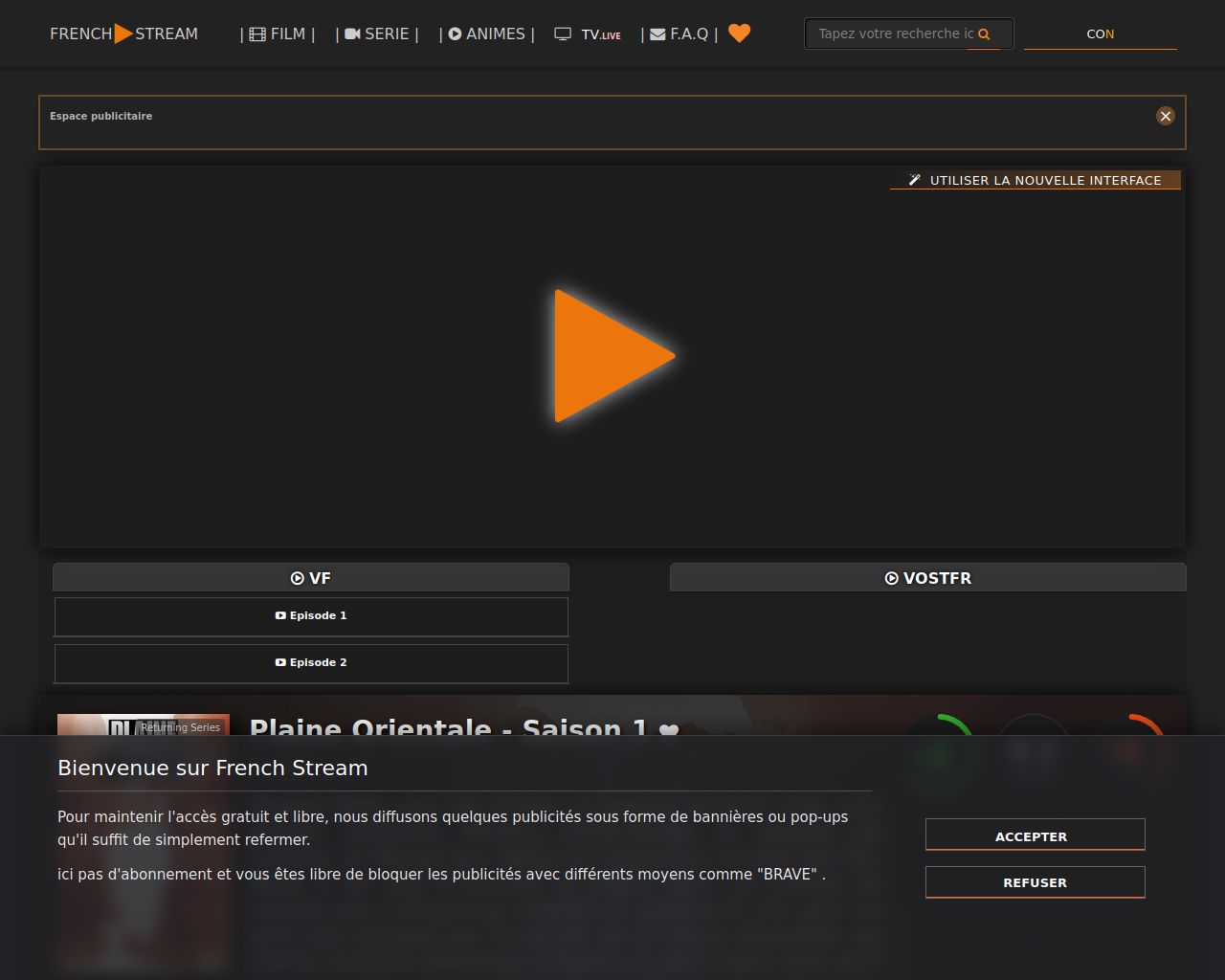Refuse the French Stream notice

click(1036, 882)
